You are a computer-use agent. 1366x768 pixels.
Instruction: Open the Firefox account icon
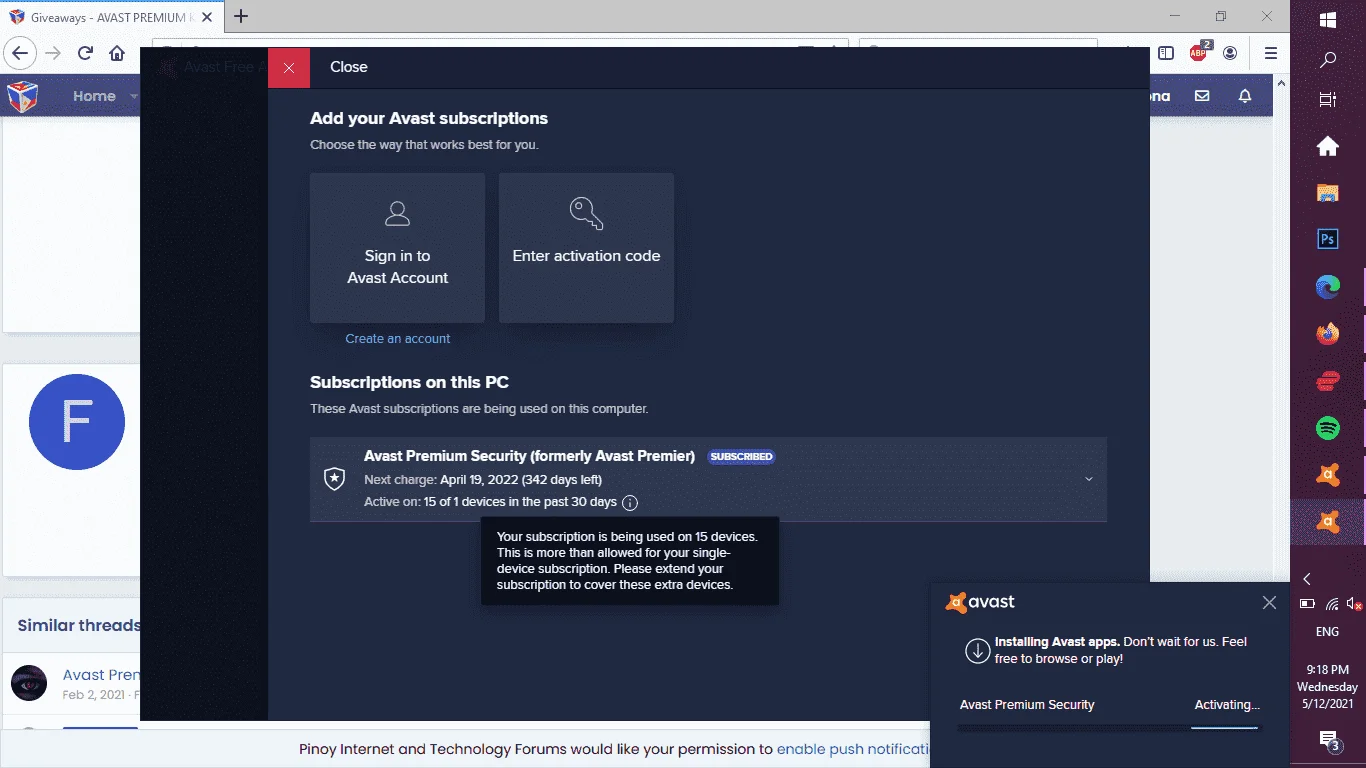1230,53
